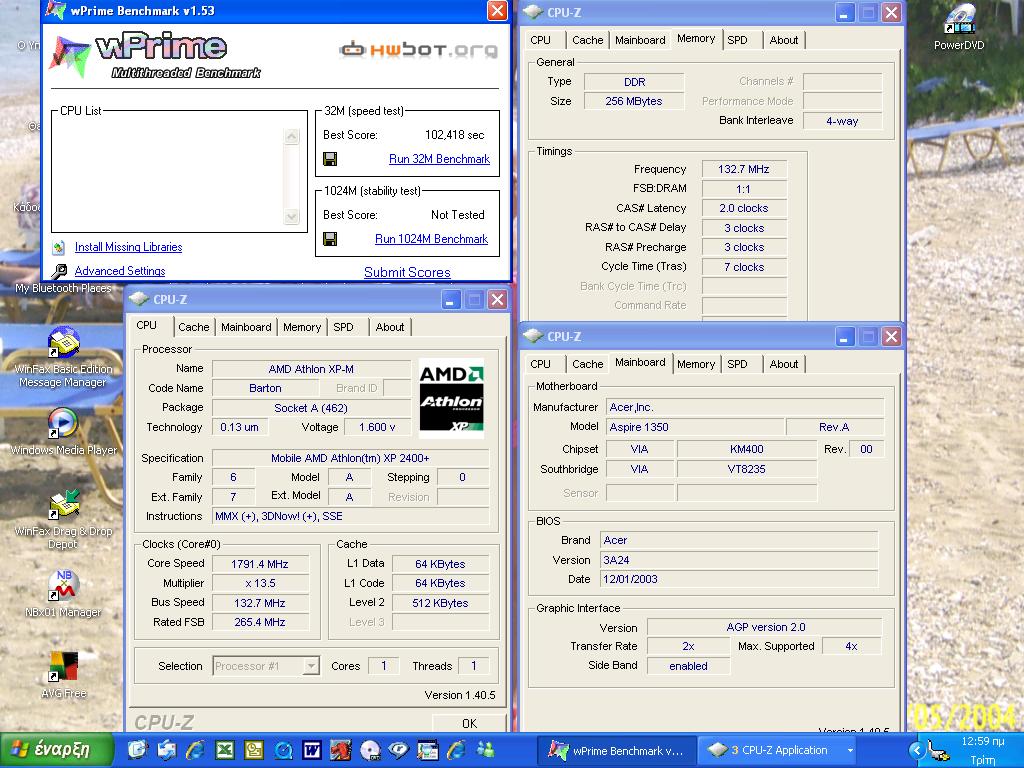Switch to Mainboard tab in front CPU-Z window
The image size is (1024, 768).
[x=246, y=327]
